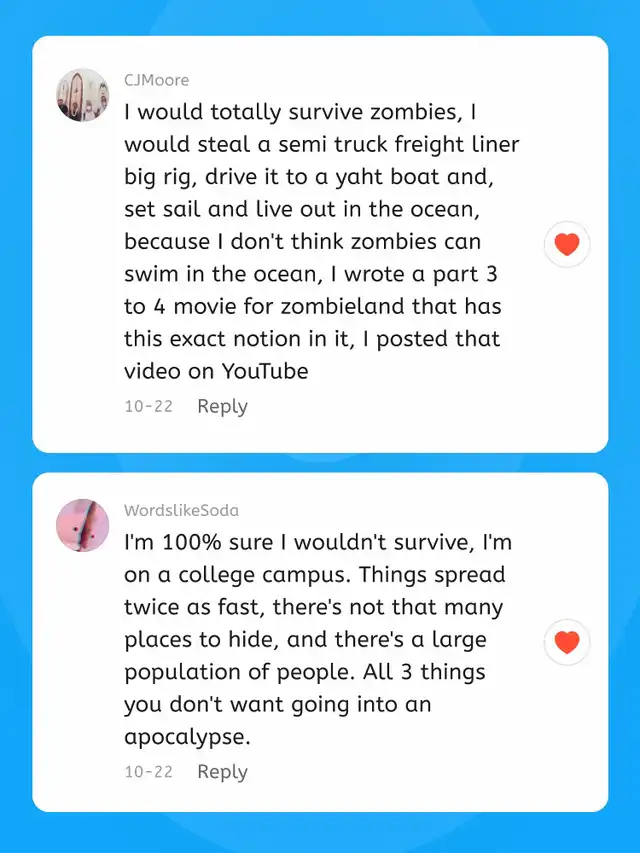Viewport: 640px width, 853px height.
Task: Click the CJMoore username
Action: pos(156,80)
